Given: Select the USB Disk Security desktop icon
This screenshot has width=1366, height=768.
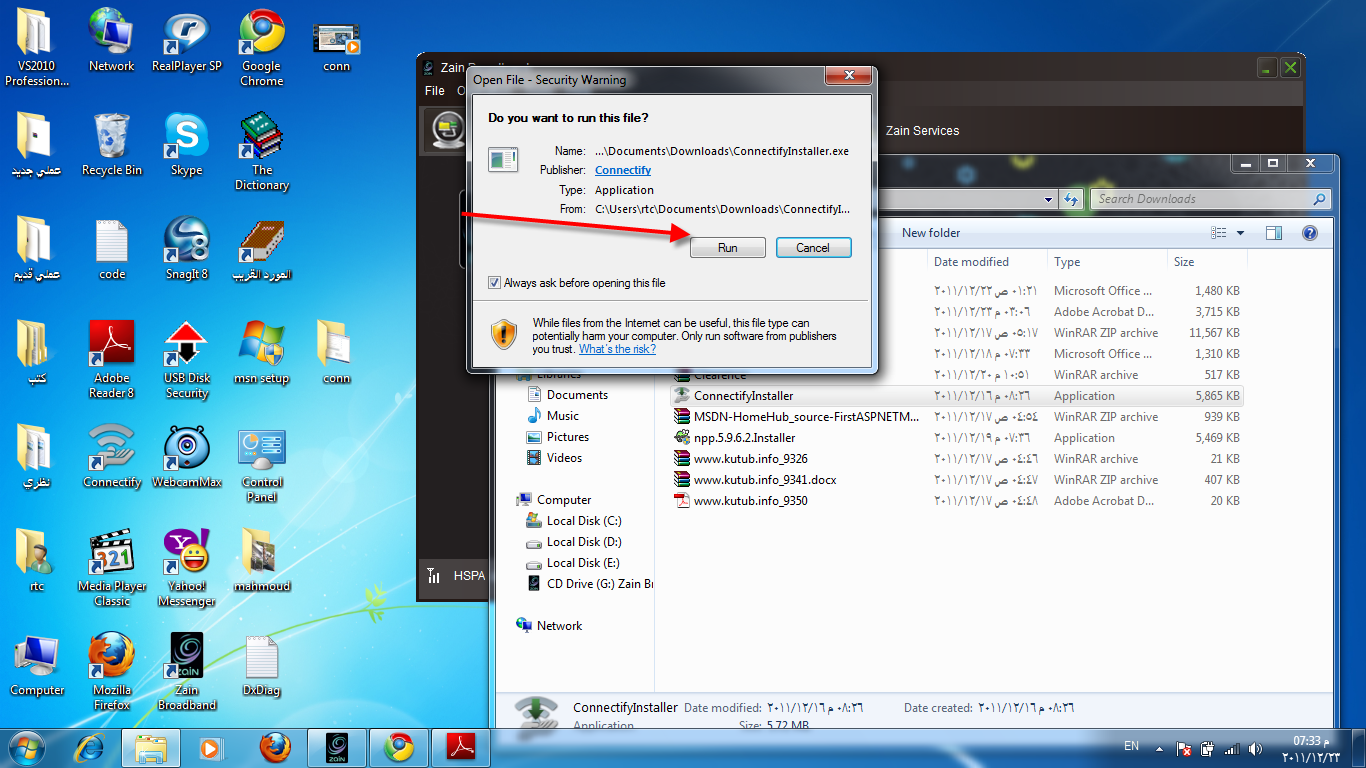Looking at the screenshot, I should [187, 359].
